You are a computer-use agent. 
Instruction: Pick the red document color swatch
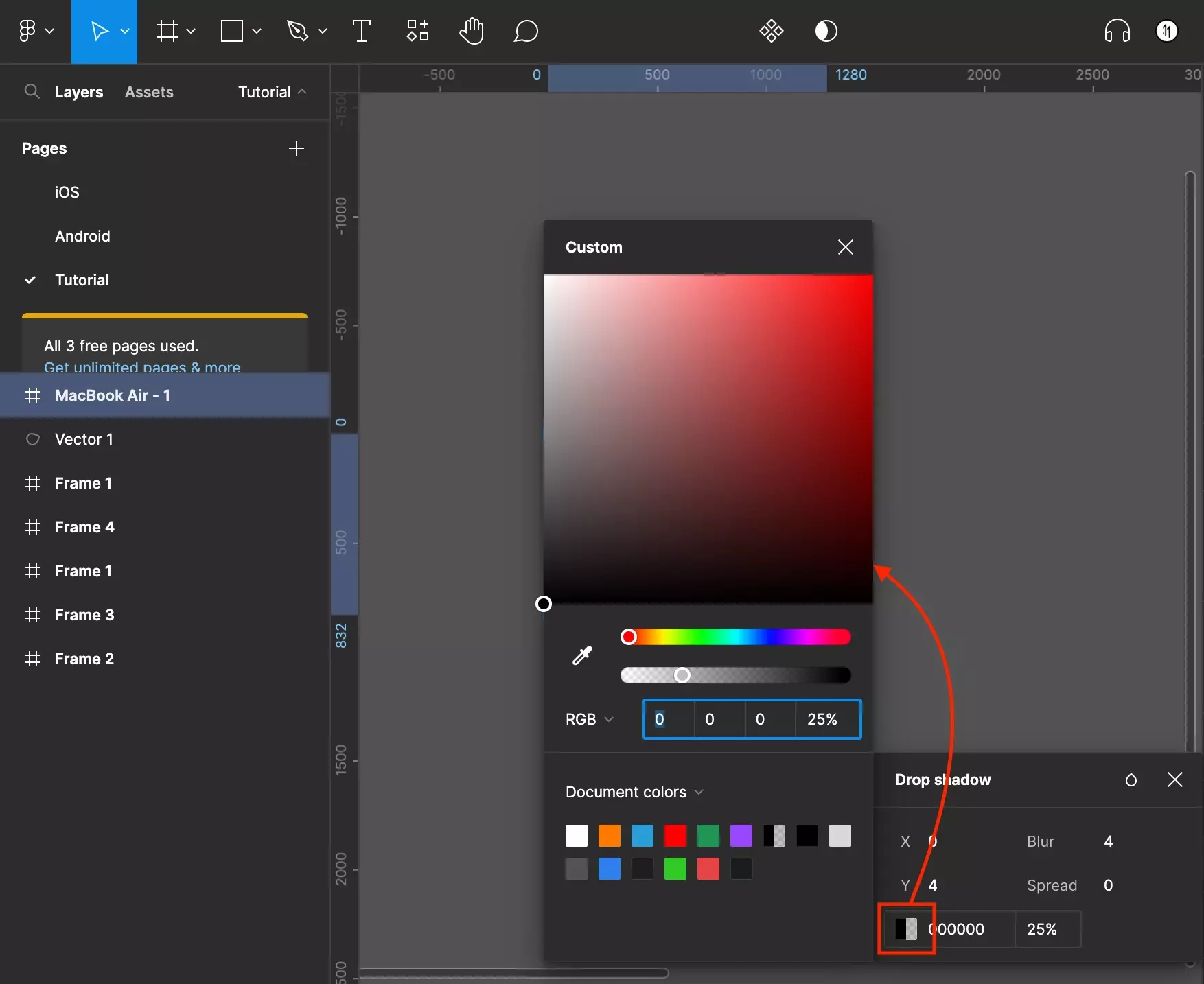coord(675,836)
